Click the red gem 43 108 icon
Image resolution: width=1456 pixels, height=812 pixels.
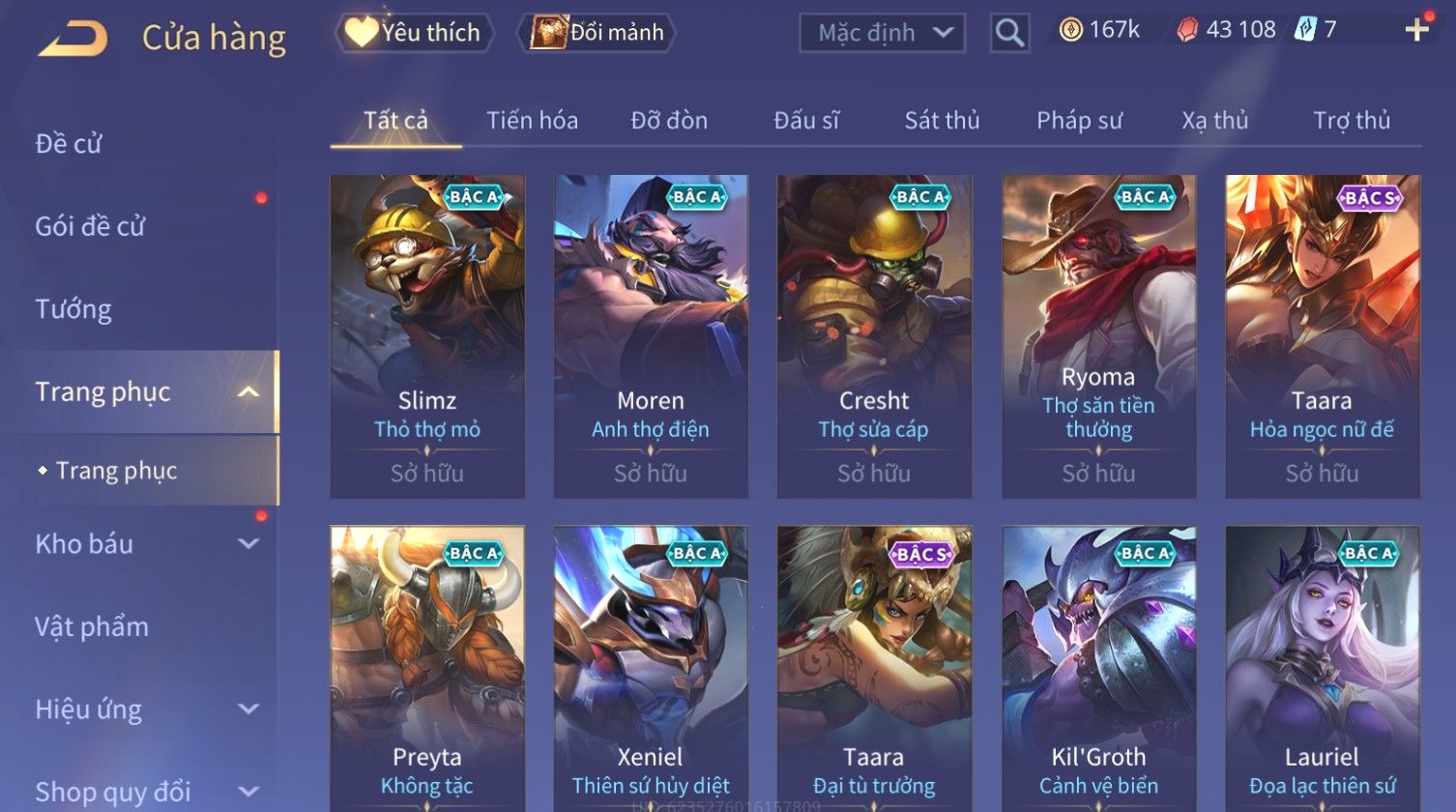pos(1186,31)
